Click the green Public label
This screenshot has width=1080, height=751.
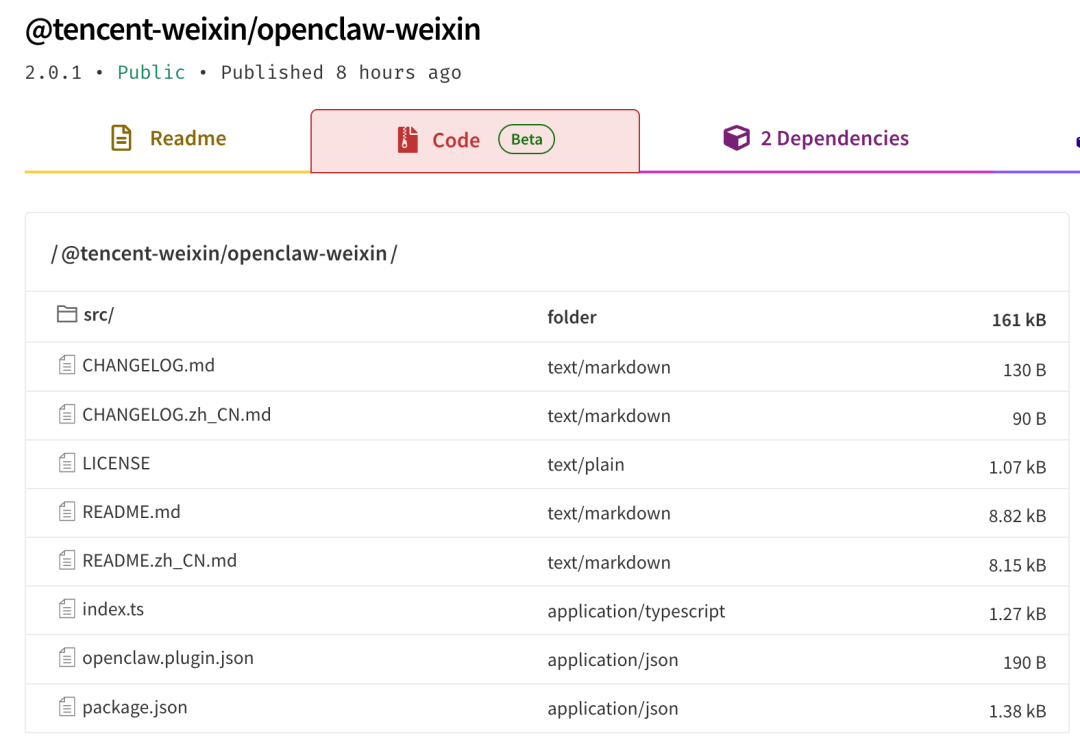tap(151, 72)
